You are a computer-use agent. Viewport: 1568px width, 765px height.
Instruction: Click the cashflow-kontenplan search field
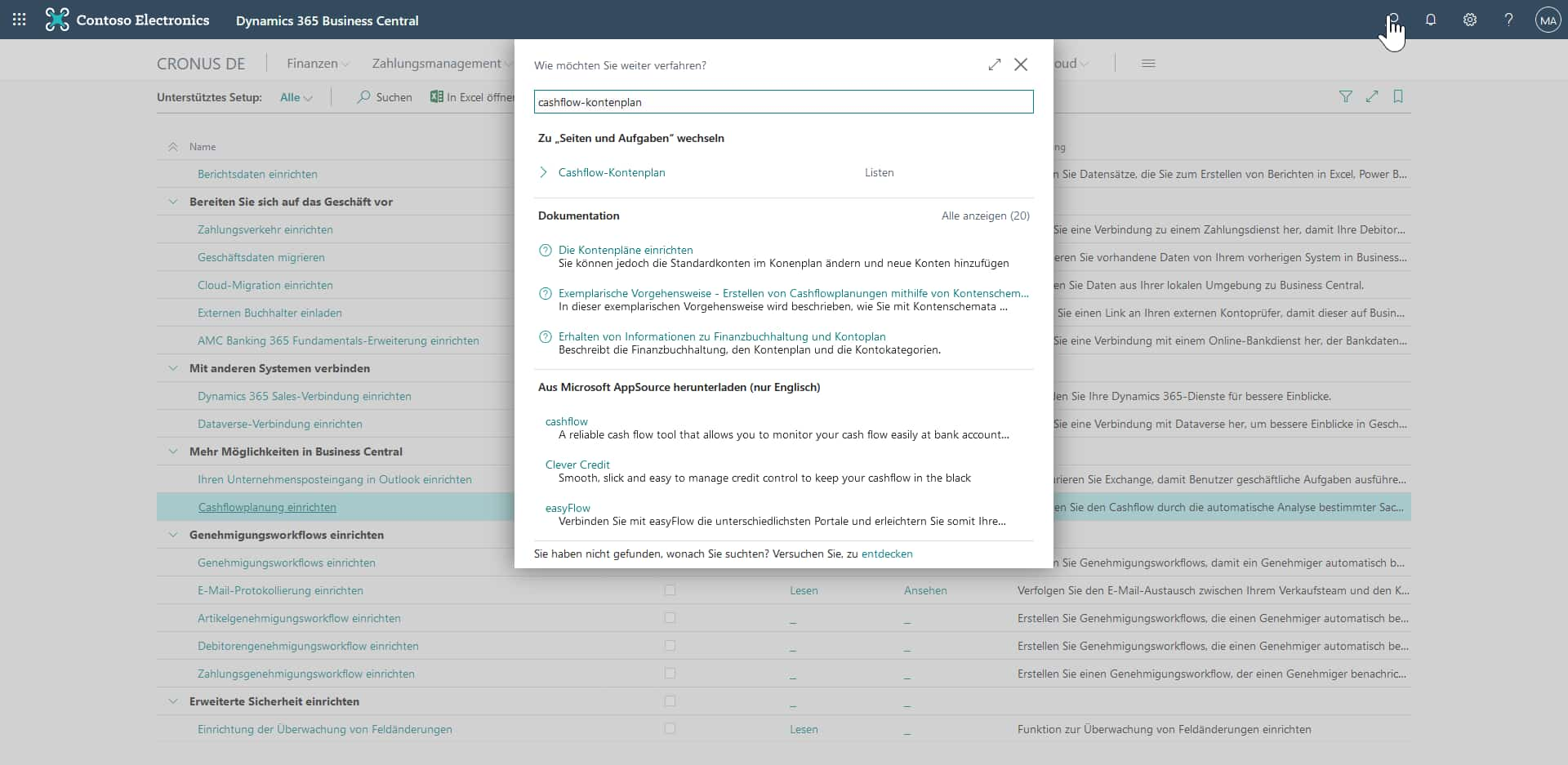click(x=783, y=102)
